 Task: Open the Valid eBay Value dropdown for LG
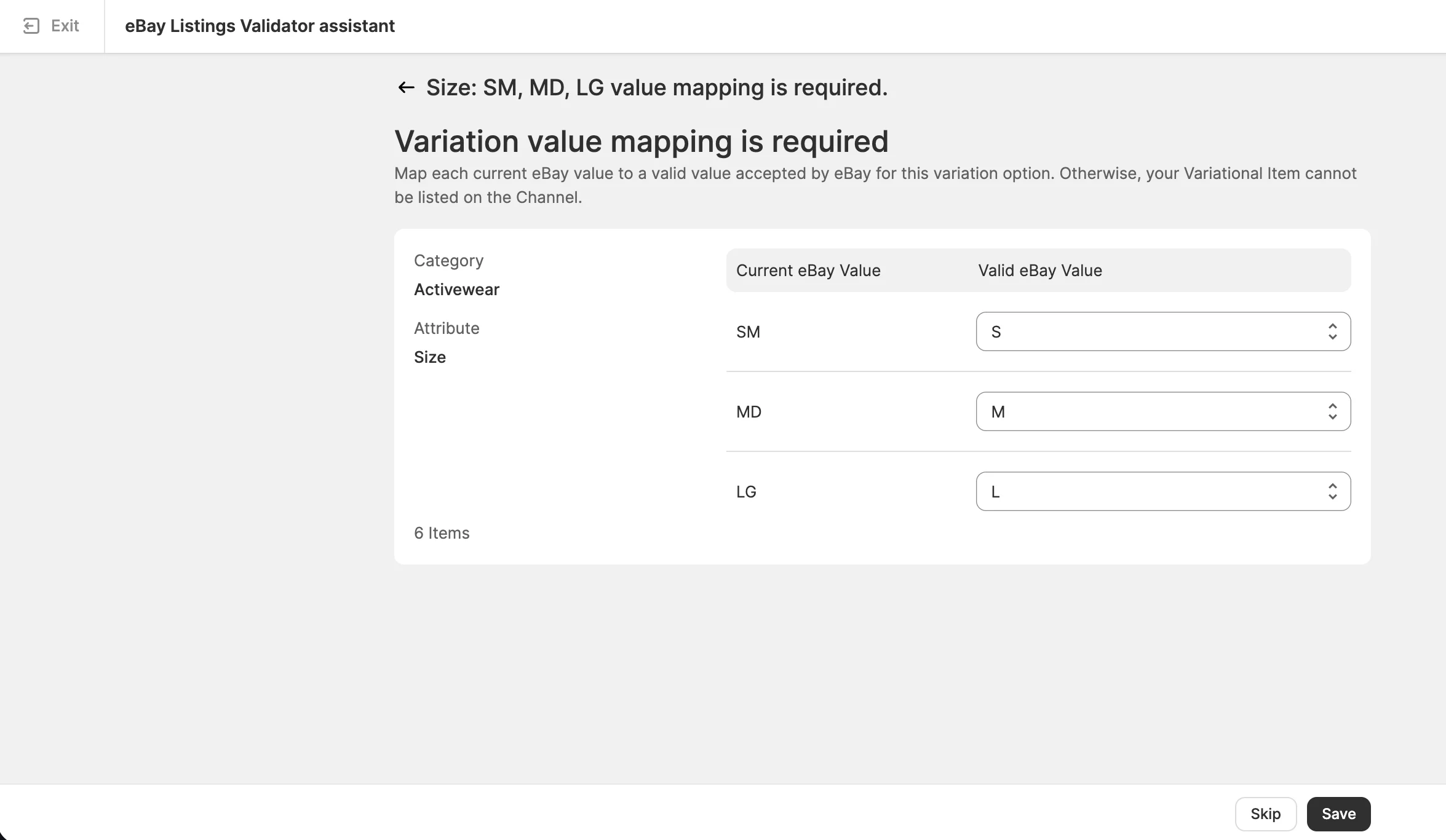[x=1163, y=491]
